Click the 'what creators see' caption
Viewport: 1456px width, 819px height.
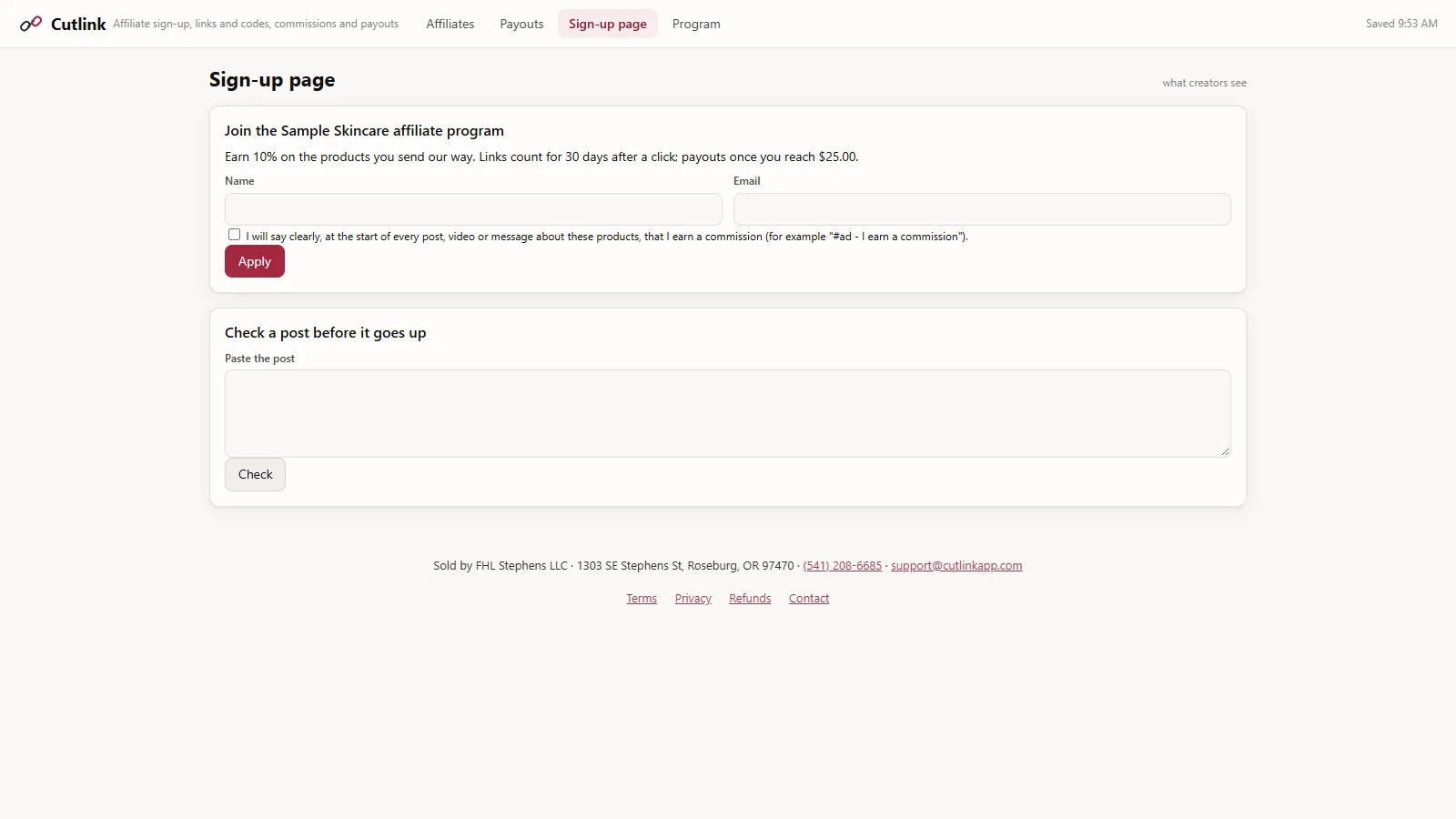coord(1204,83)
